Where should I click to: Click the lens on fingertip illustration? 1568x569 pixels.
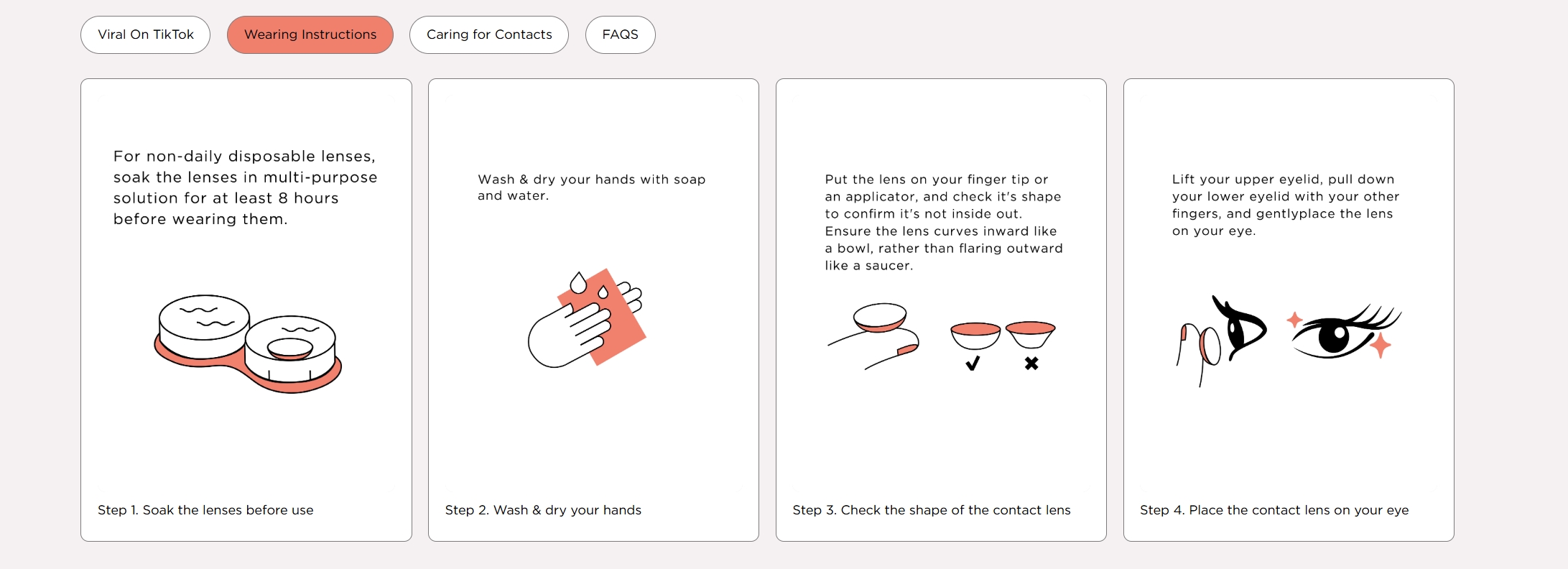[x=874, y=335]
